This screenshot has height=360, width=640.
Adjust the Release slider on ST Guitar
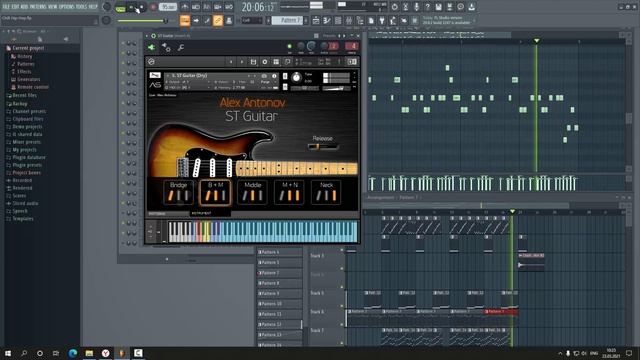pyautogui.click(x=322, y=147)
